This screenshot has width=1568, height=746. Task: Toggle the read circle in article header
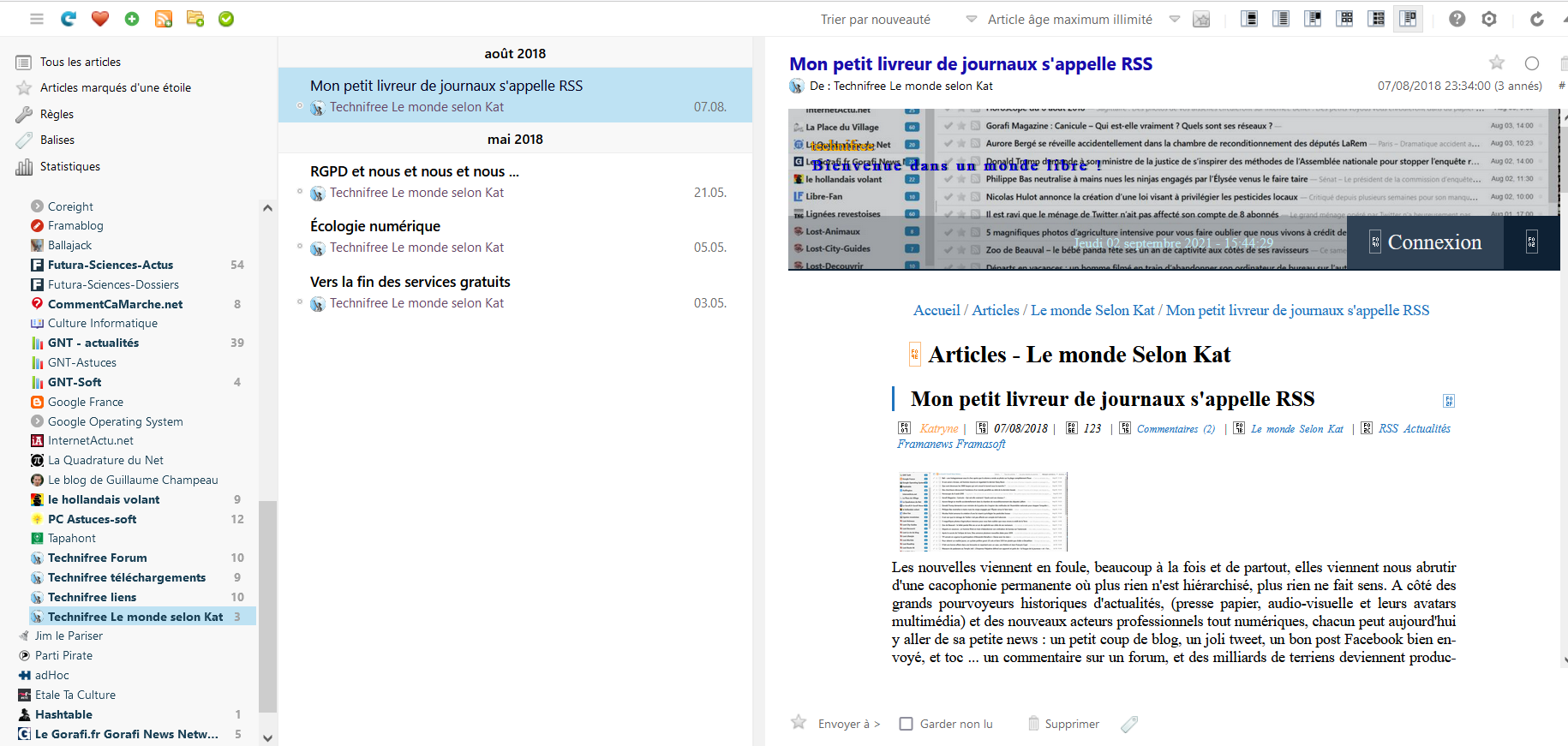click(x=1532, y=63)
